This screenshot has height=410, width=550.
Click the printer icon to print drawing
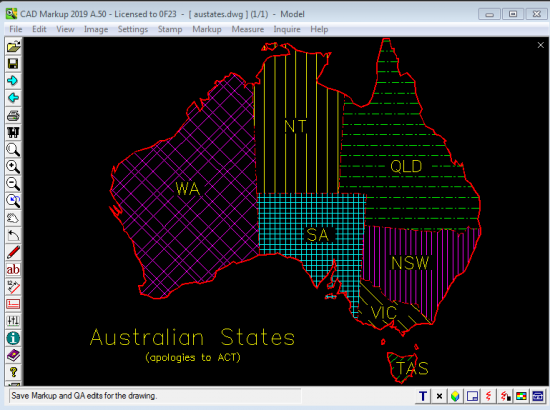point(13,115)
